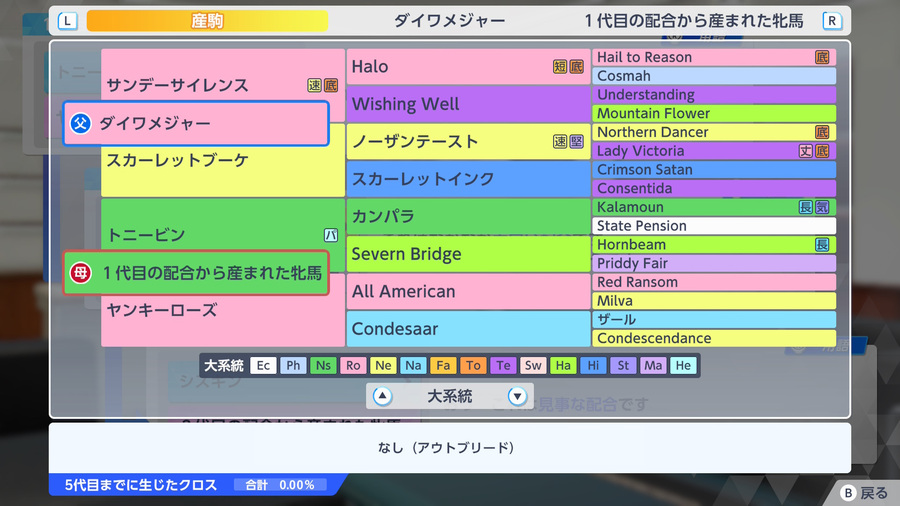Click the red 母 dam icon
The height and width of the screenshot is (506, 900).
80,273
